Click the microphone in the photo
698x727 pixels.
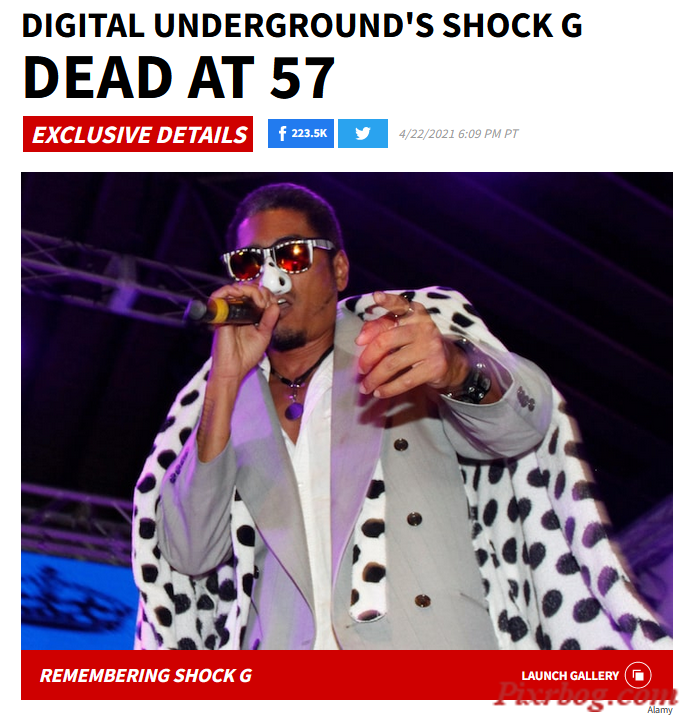pyautogui.click(x=222, y=311)
